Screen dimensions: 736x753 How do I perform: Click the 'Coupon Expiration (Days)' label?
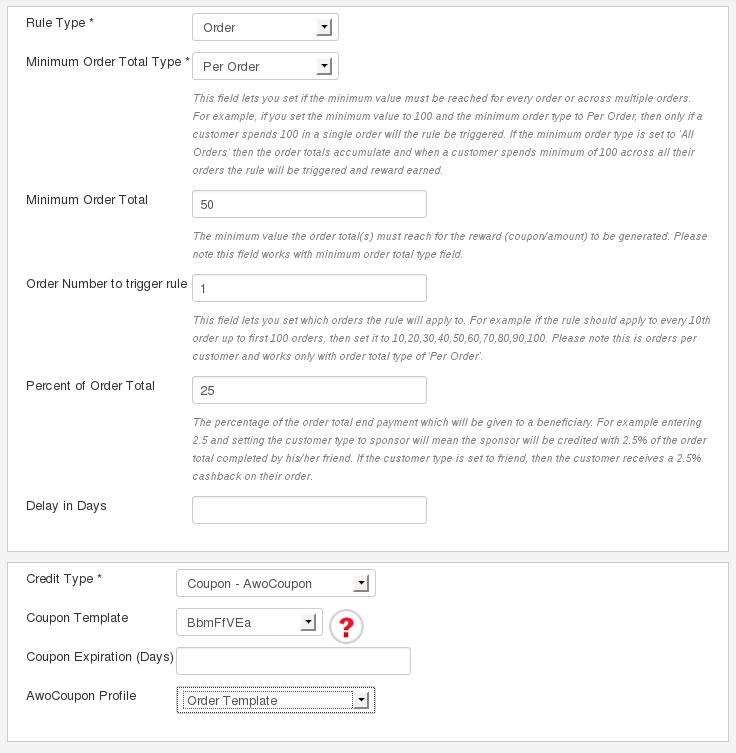(x=100, y=656)
